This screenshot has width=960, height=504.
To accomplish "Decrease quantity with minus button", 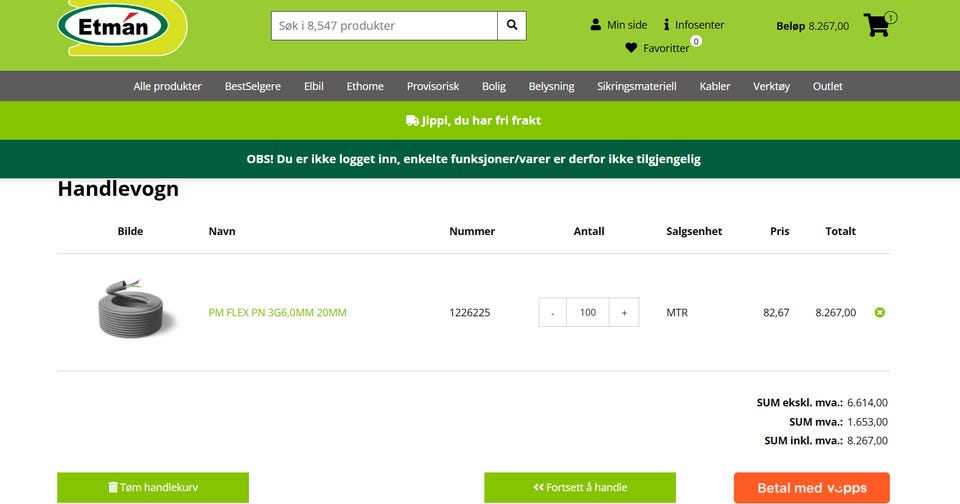I will 552,312.
